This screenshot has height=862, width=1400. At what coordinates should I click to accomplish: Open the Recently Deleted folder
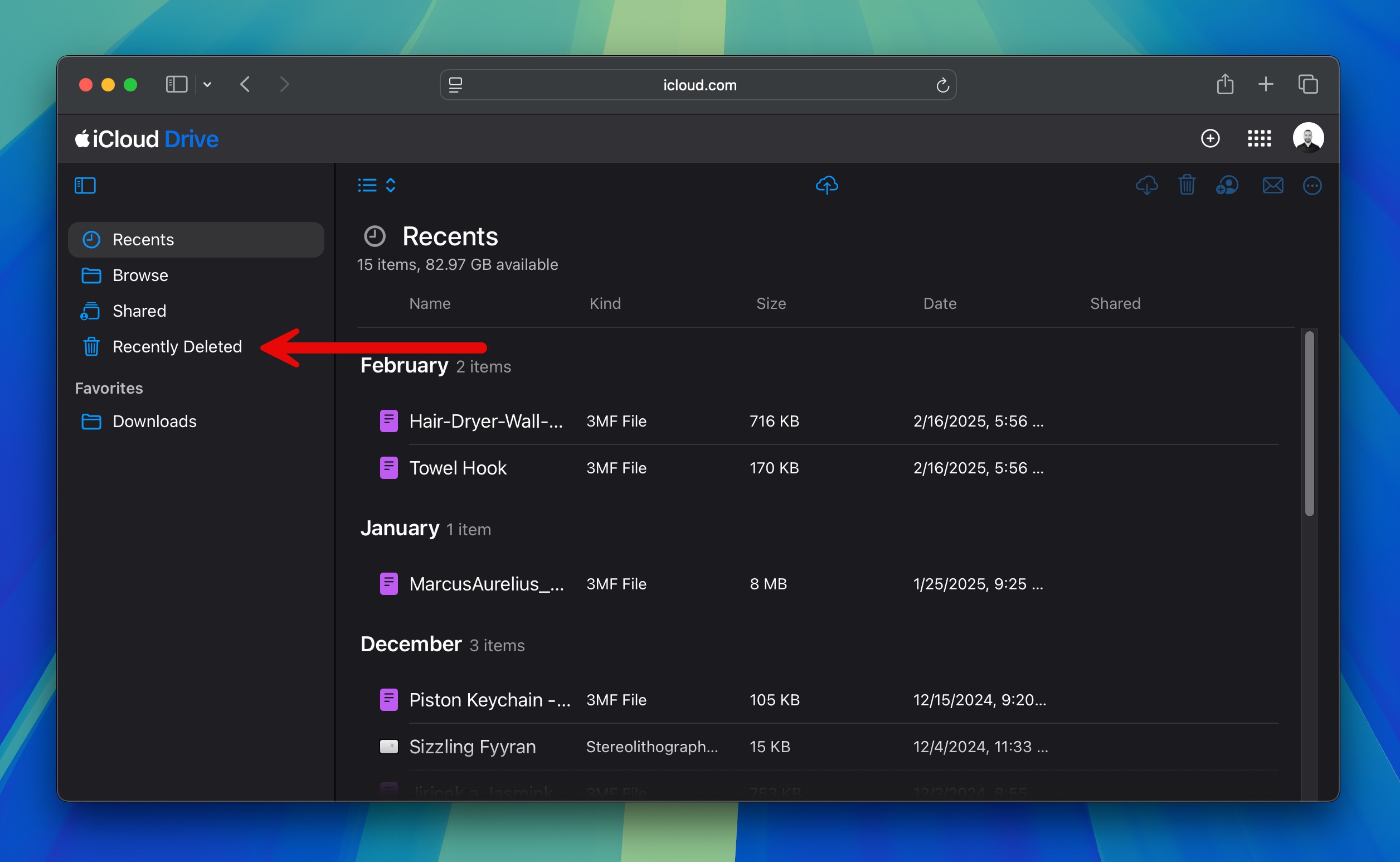click(177, 346)
